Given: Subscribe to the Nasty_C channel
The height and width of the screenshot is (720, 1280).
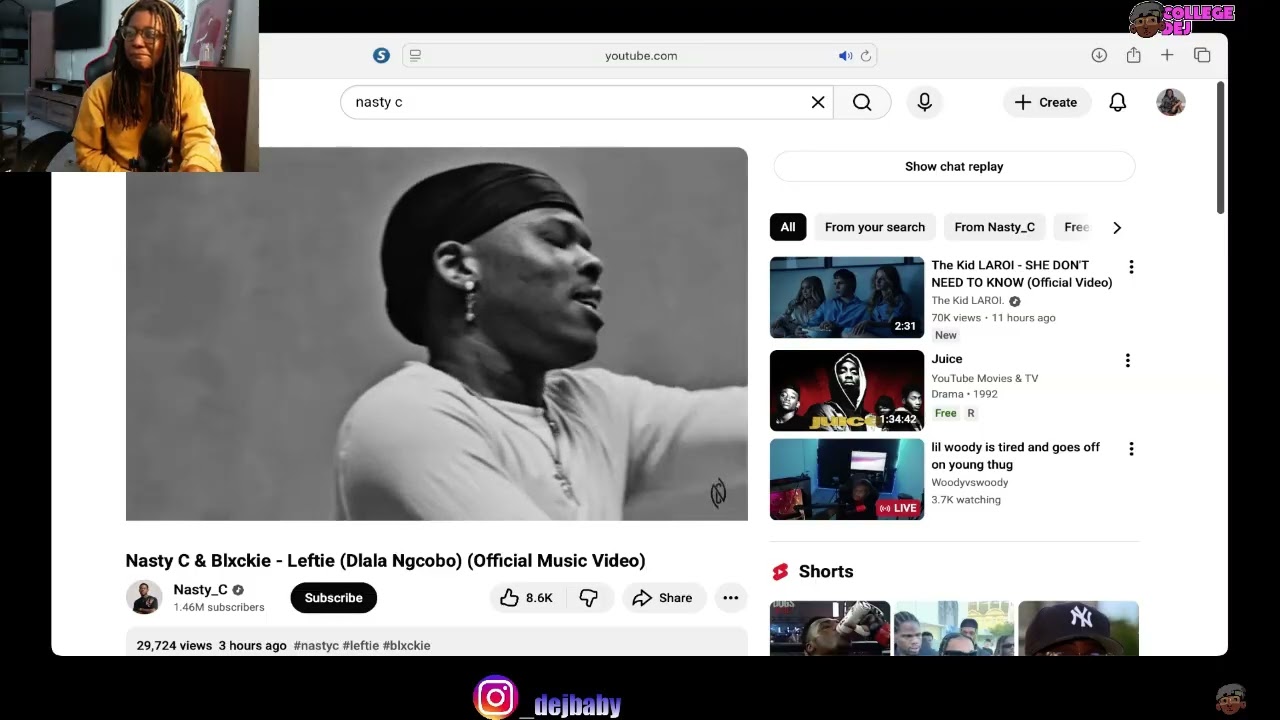Looking at the screenshot, I should pos(333,598).
